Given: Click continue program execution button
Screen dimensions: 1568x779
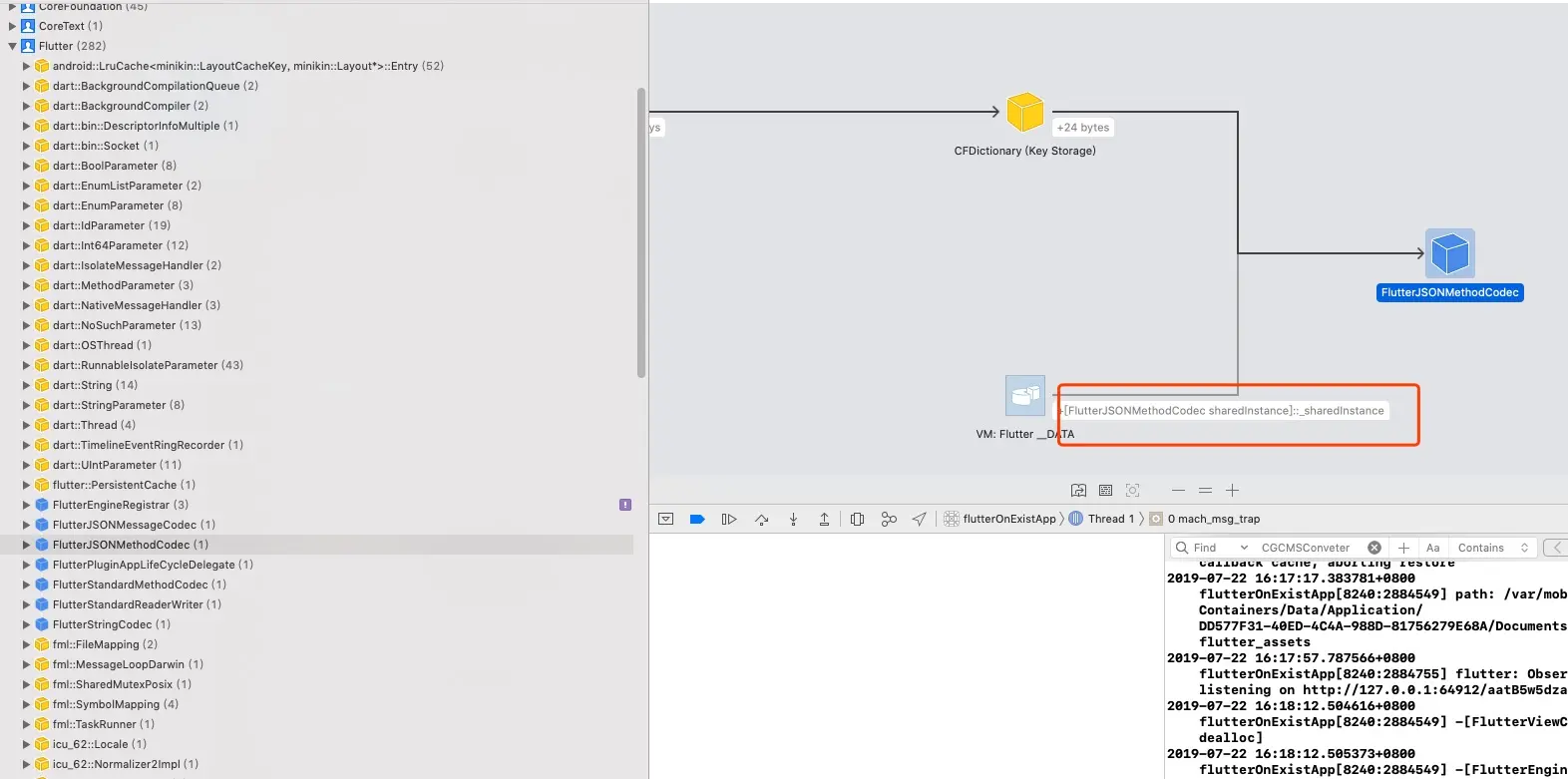Looking at the screenshot, I should coord(729,519).
